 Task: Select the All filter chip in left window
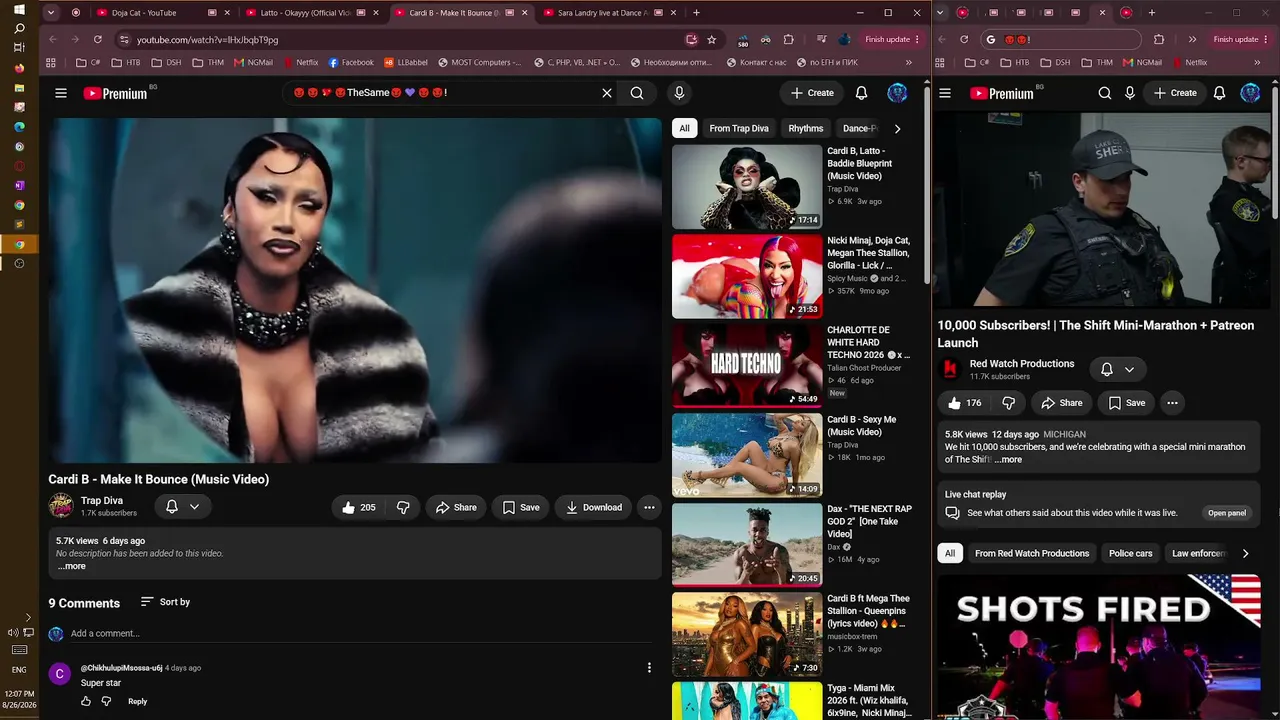pyautogui.click(x=684, y=128)
